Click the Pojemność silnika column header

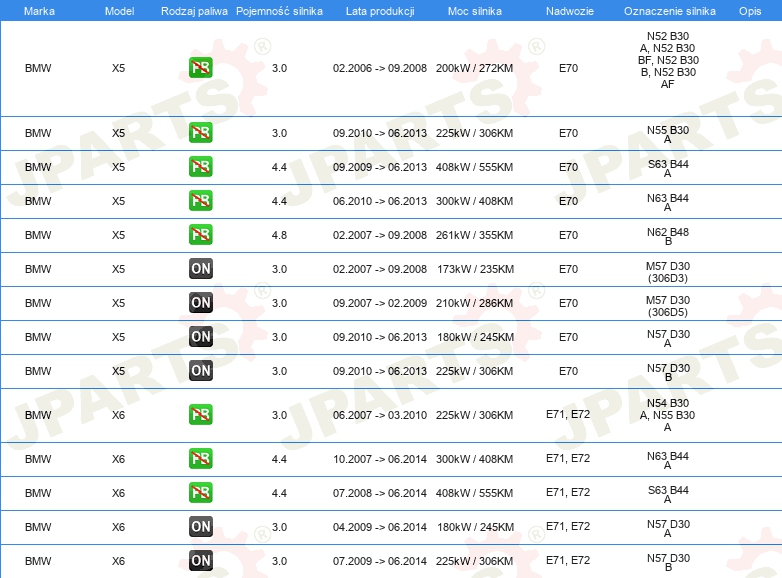click(279, 10)
